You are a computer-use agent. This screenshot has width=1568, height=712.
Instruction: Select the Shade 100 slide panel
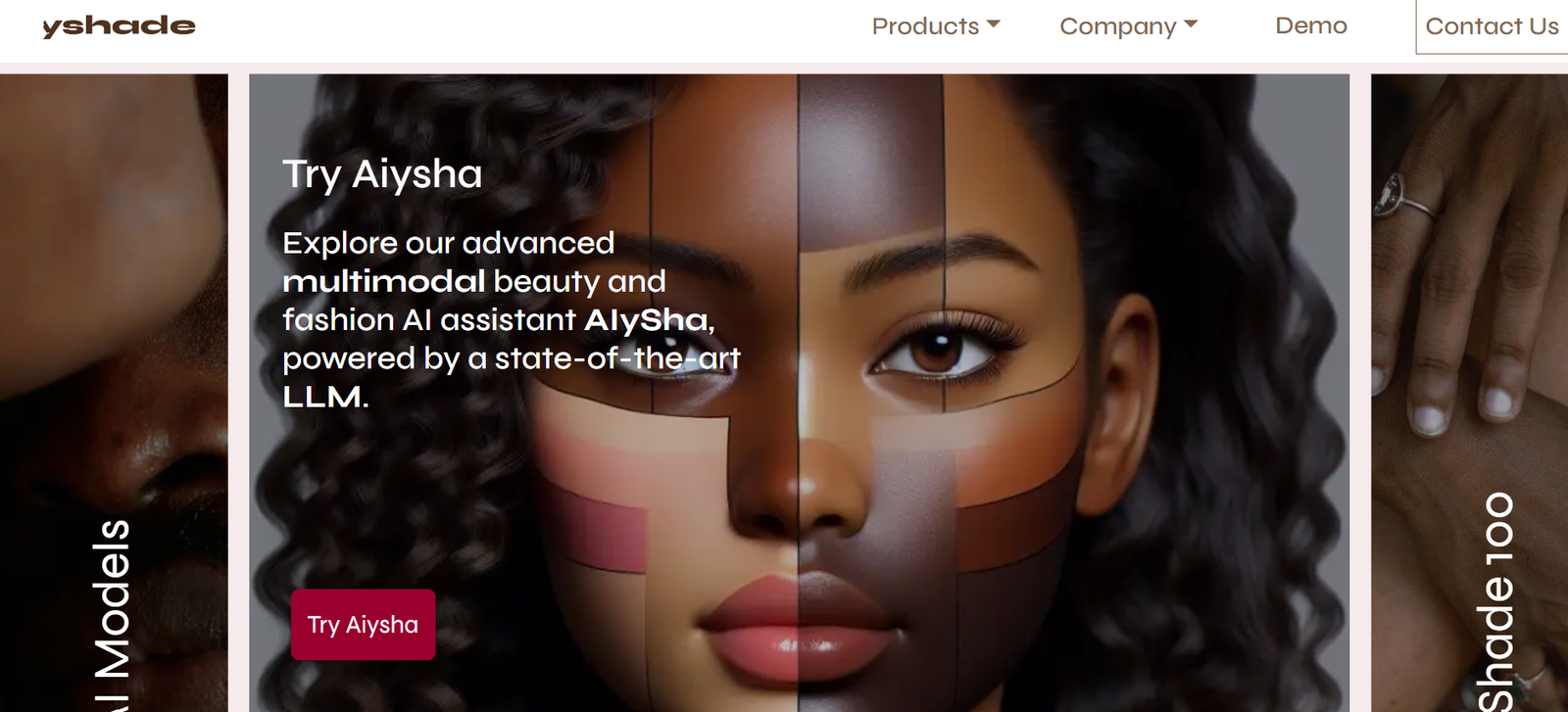[1469, 393]
